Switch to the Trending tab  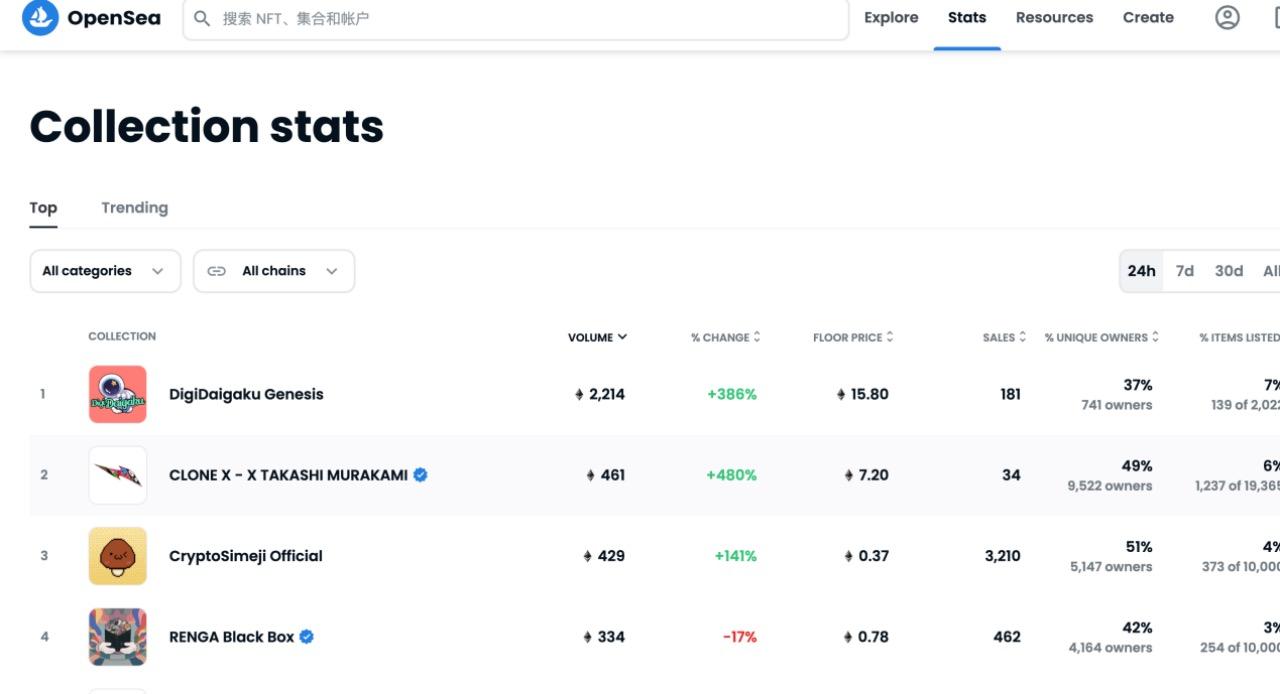(134, 208)
